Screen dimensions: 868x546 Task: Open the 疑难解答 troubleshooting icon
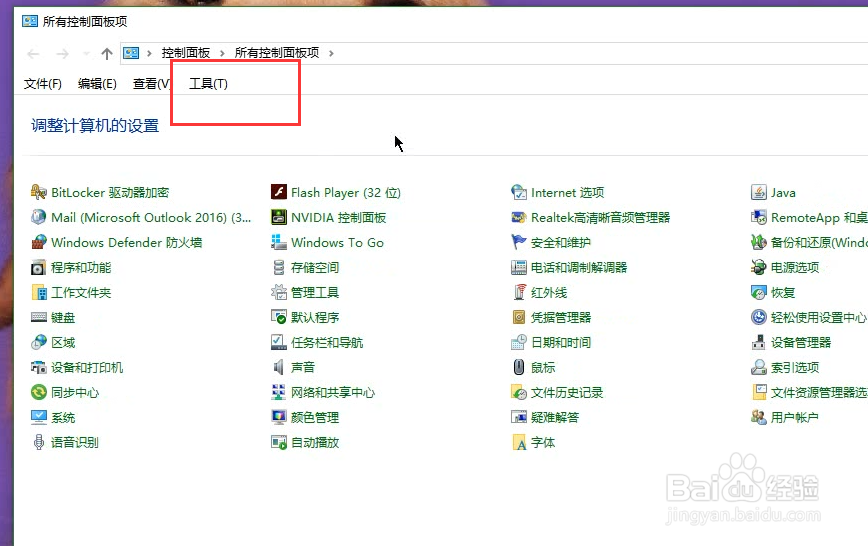(x=519, y=417)
